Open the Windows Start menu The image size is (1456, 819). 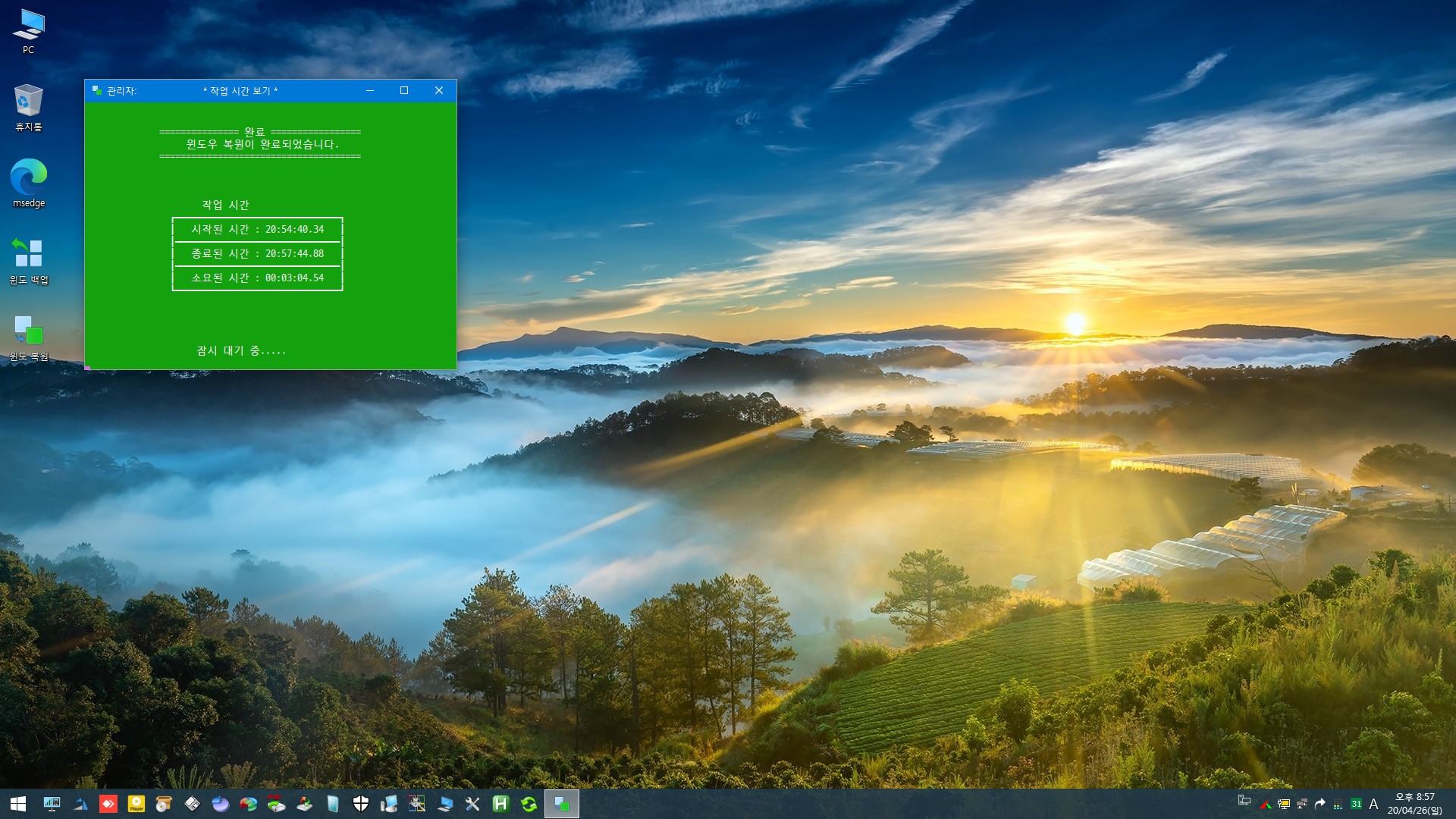18,804
